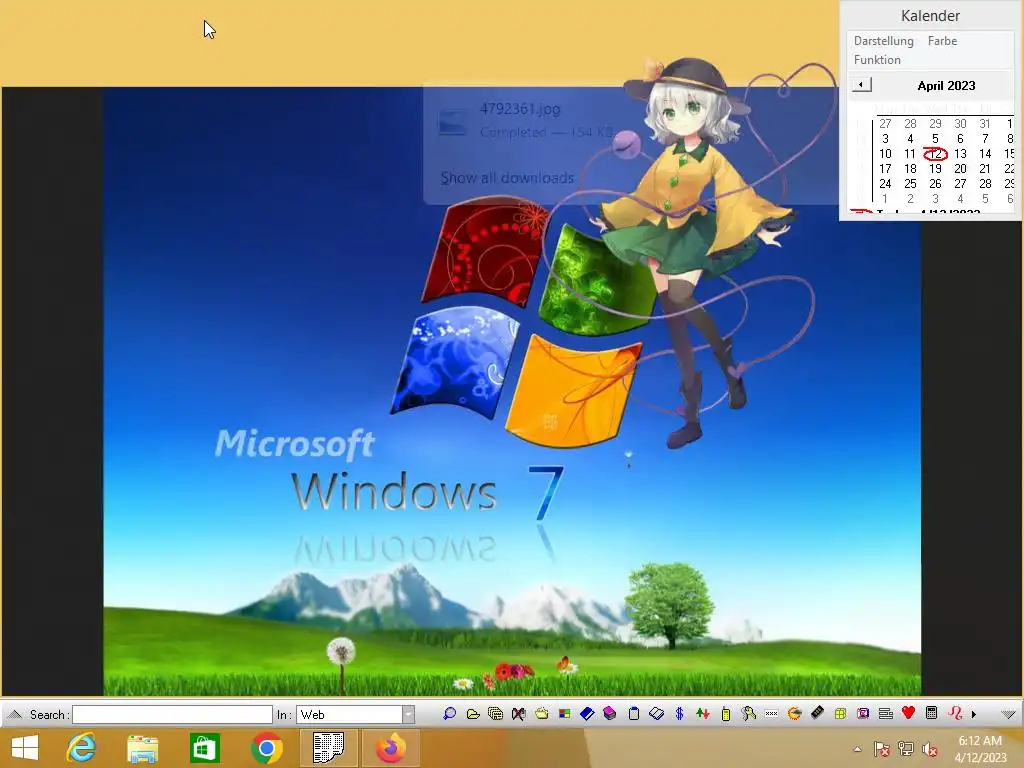Click inside the Search text field
The height and width of the screenshot is (768, 1024).
(x=172, y=714)
